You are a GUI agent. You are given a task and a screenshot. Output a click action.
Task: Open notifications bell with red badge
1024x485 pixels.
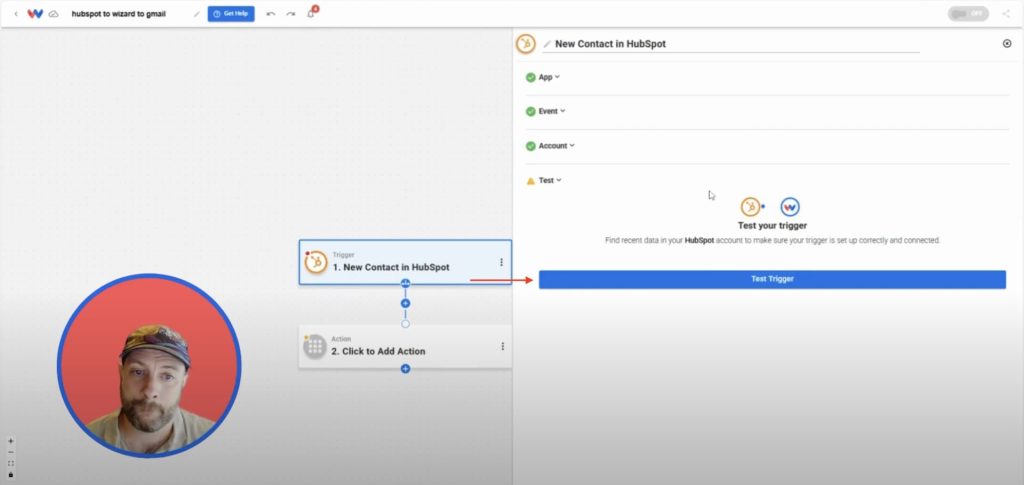point(312,12)
